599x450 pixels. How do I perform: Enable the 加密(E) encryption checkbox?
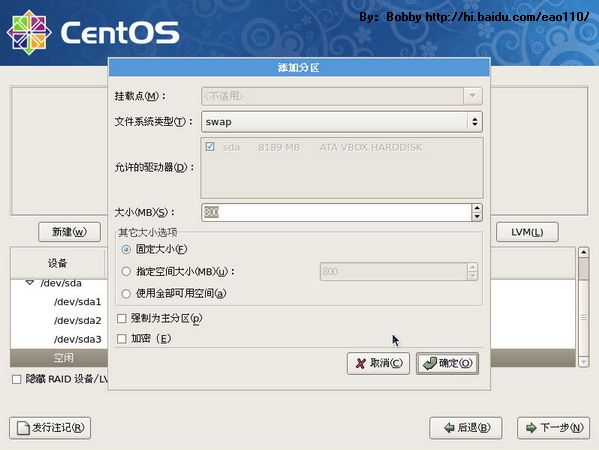click(121, 338)
